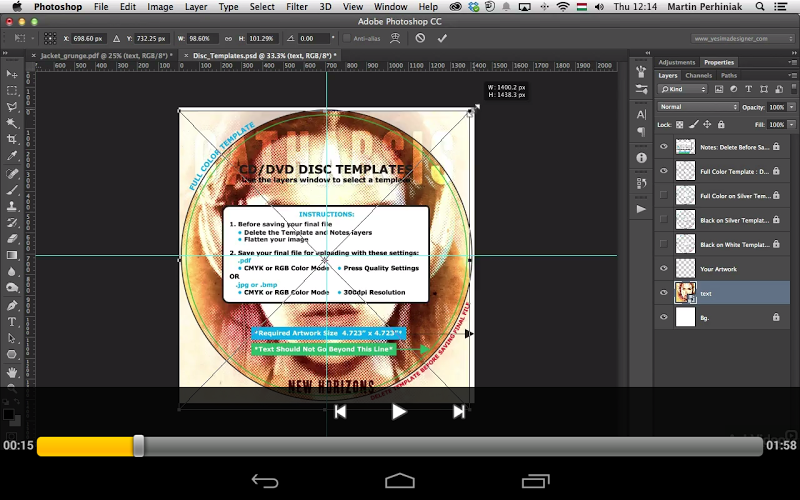Select the Move tool
The width and height of the screenshot is (800, 500).
point(12,74)
